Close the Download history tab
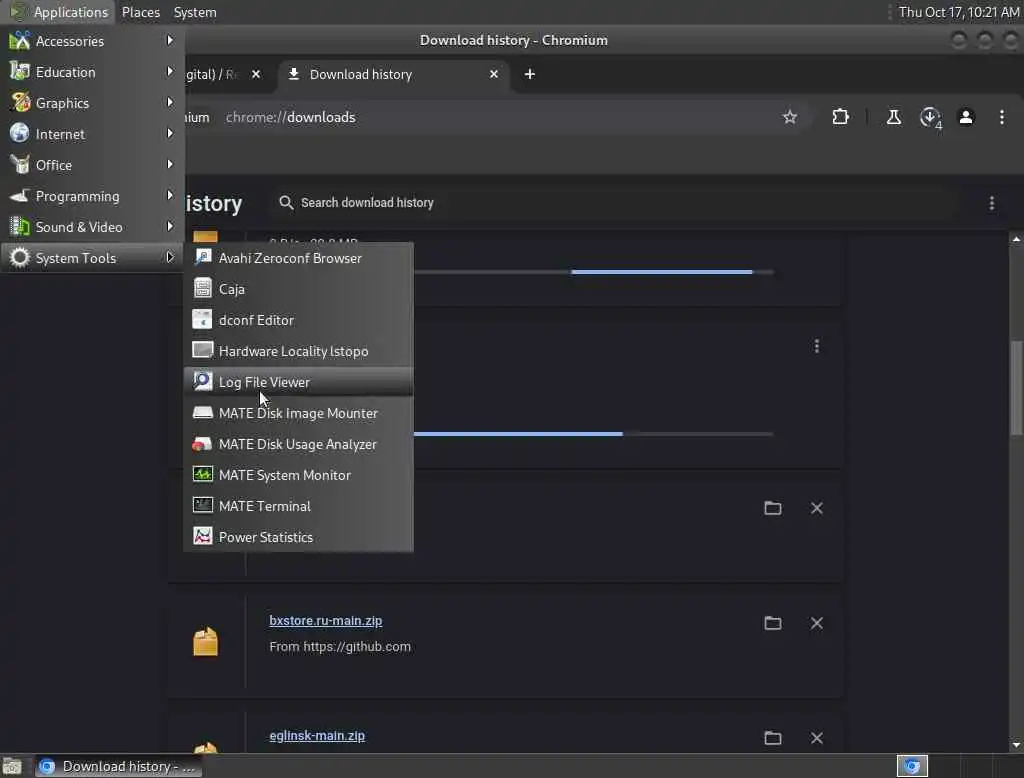The height and width of the screenshot is (778, 1024). [494, 74]
